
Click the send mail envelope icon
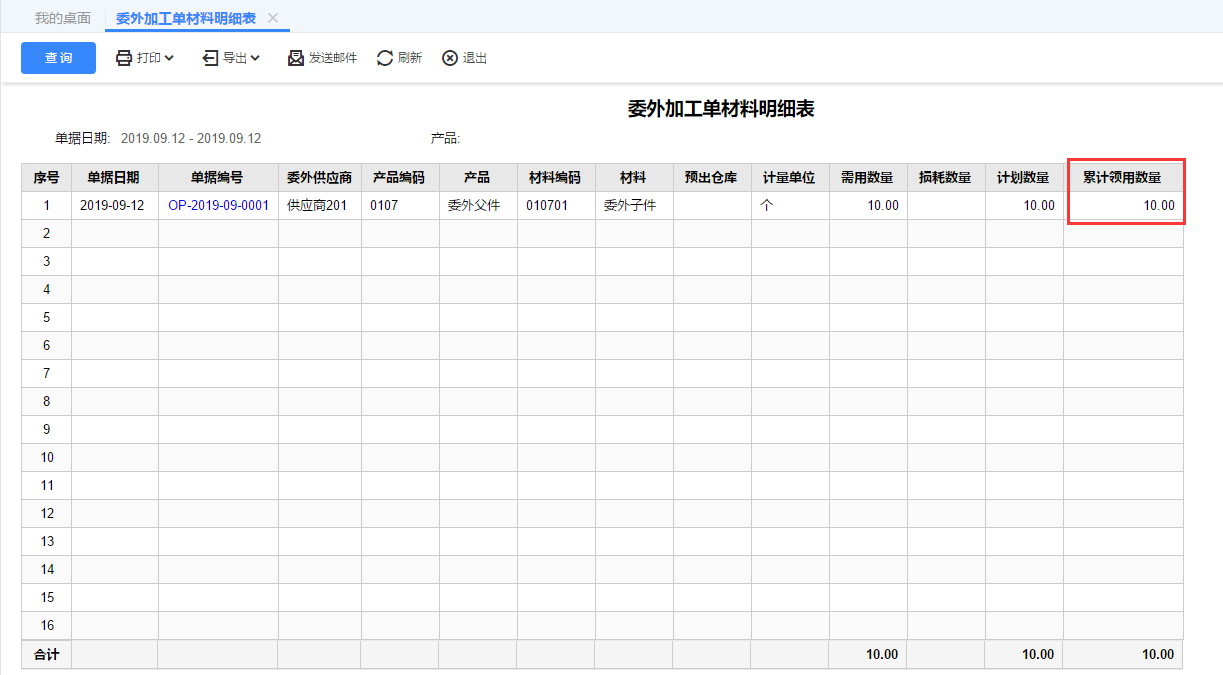[x=296, y=58]
